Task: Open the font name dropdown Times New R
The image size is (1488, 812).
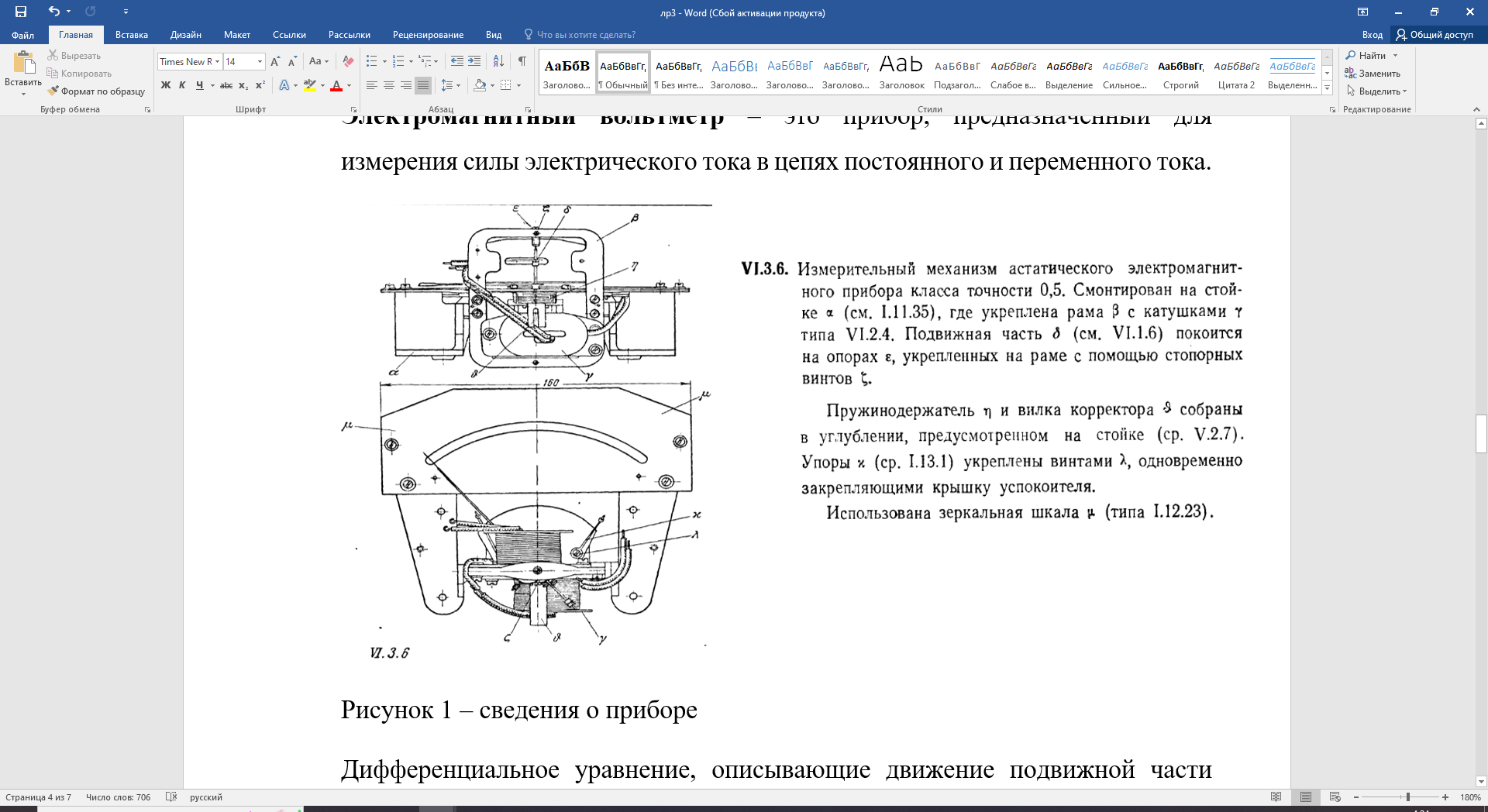Action: pos(218,61)
